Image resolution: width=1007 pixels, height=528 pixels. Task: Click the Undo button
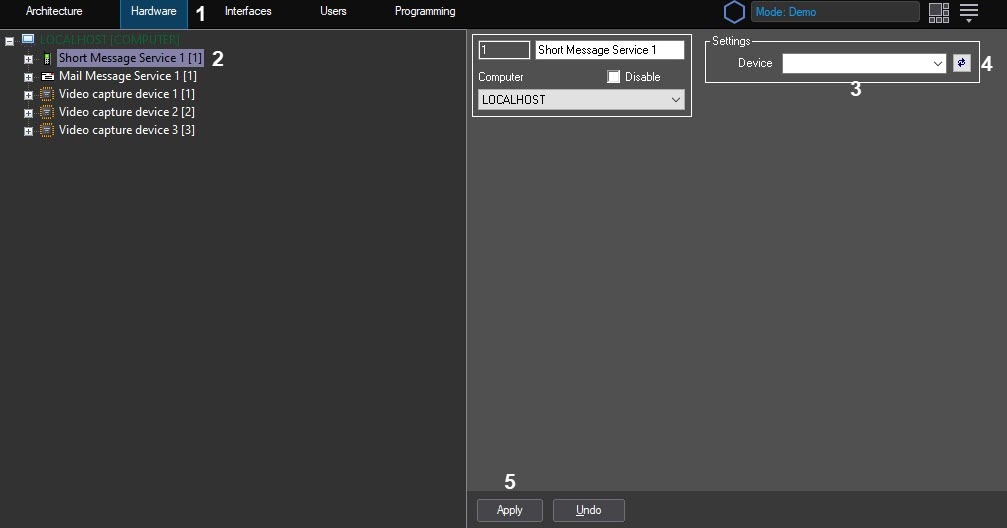pyautogui.click(x=588, y=510)
